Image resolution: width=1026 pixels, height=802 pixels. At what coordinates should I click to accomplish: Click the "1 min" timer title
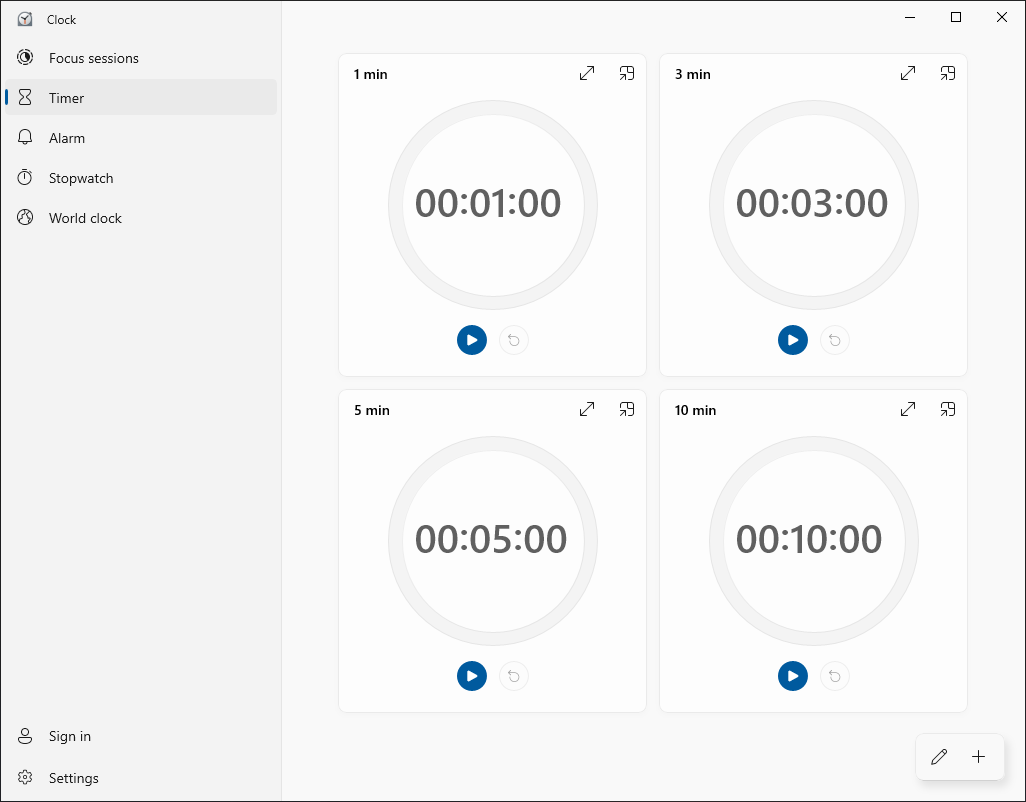tap(370, 75)
